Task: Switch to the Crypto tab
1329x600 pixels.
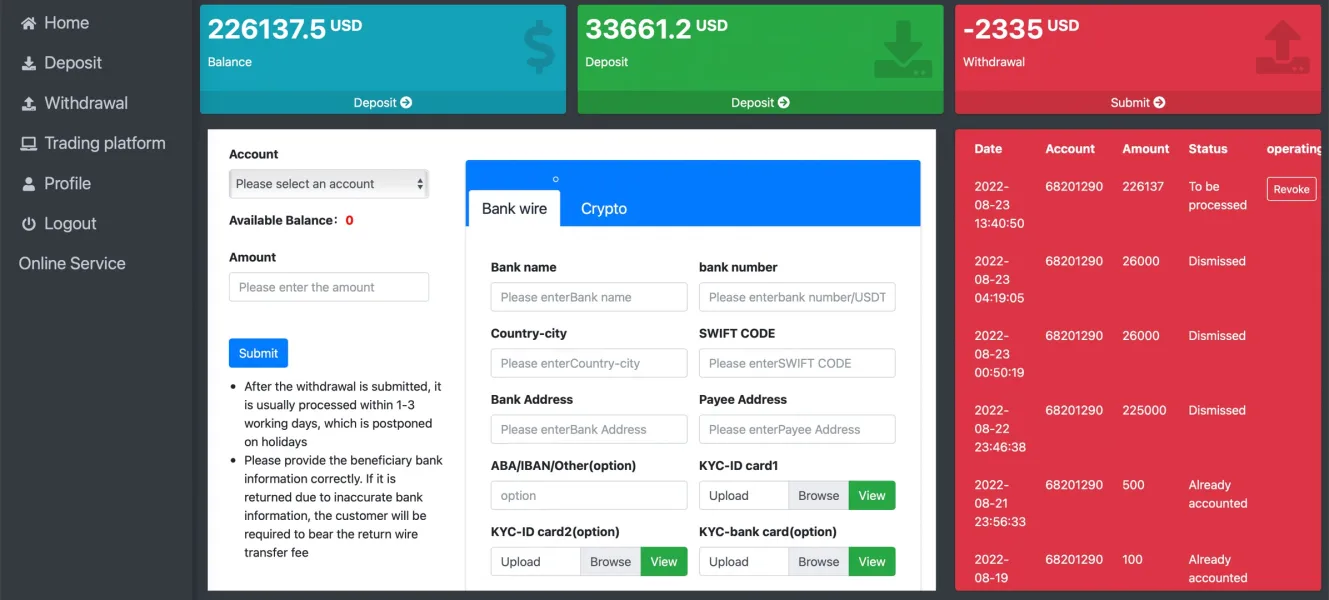Action: [x=604, y=209]
